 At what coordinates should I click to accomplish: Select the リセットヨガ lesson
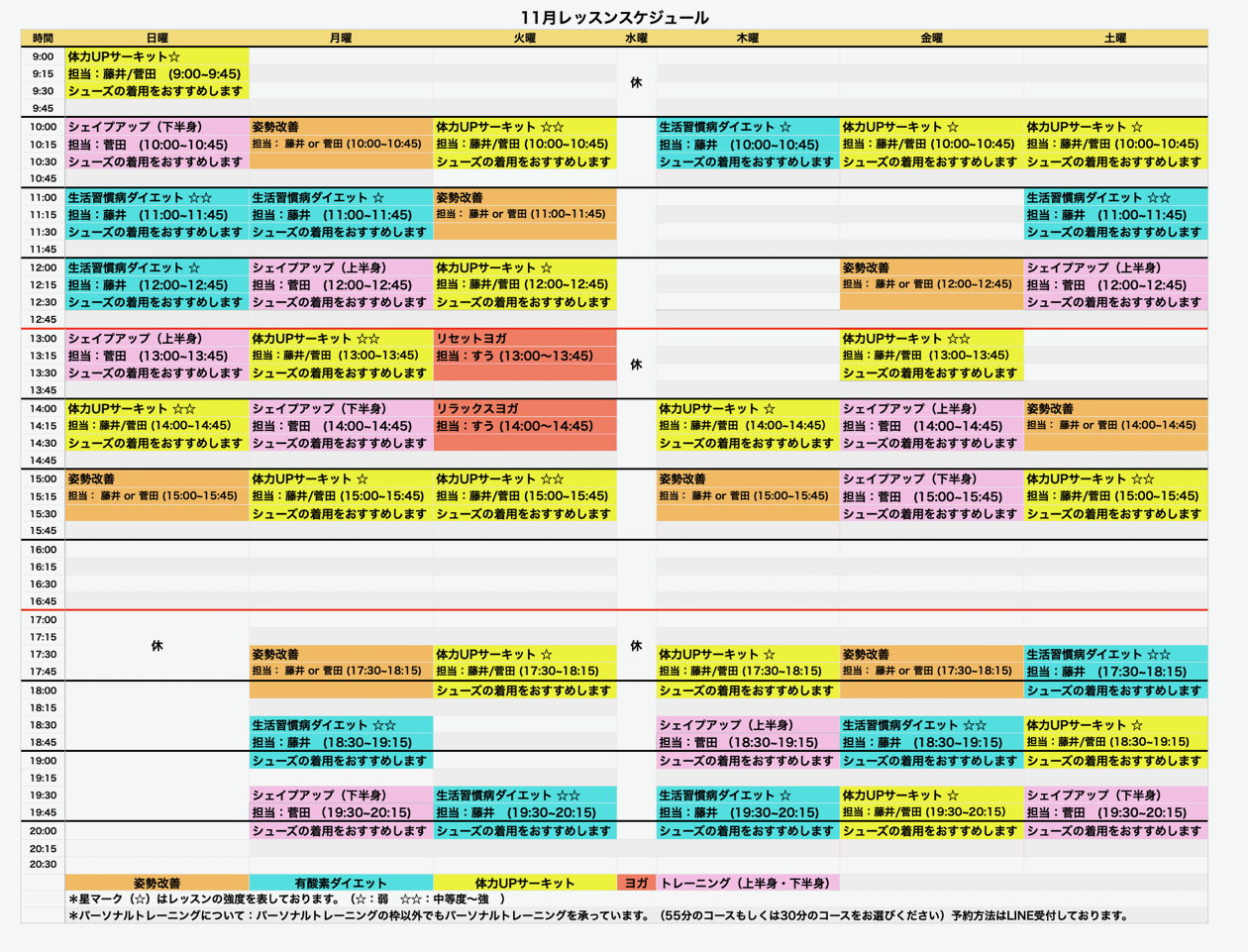(x=525, y=338)
